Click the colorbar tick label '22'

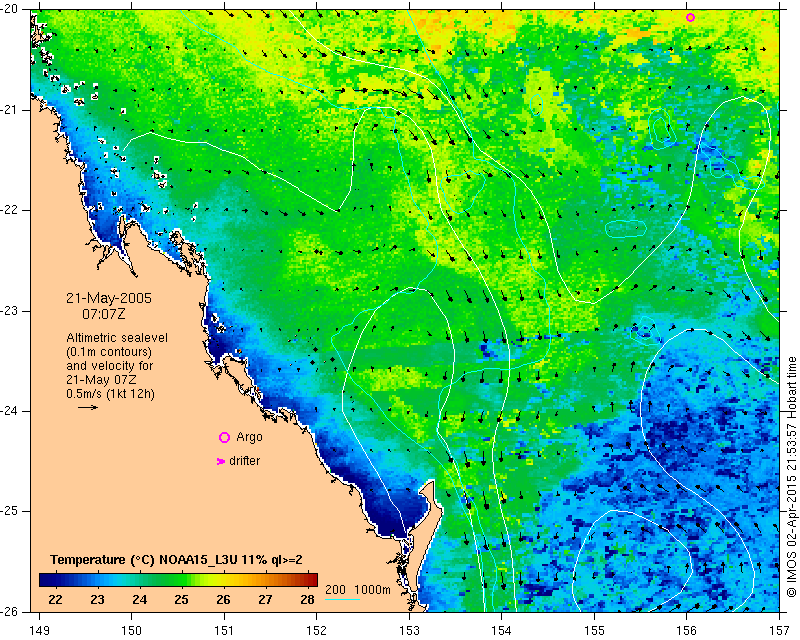[55, 600]
